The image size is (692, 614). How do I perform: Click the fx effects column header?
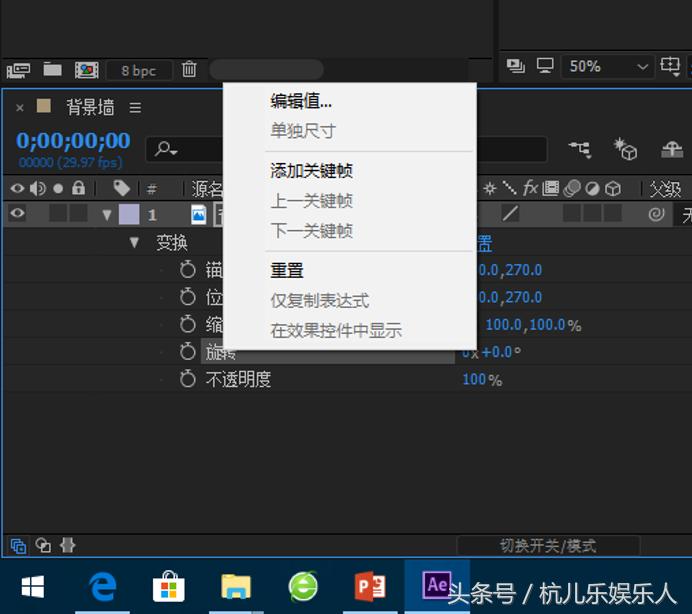[x=530, y=188]
